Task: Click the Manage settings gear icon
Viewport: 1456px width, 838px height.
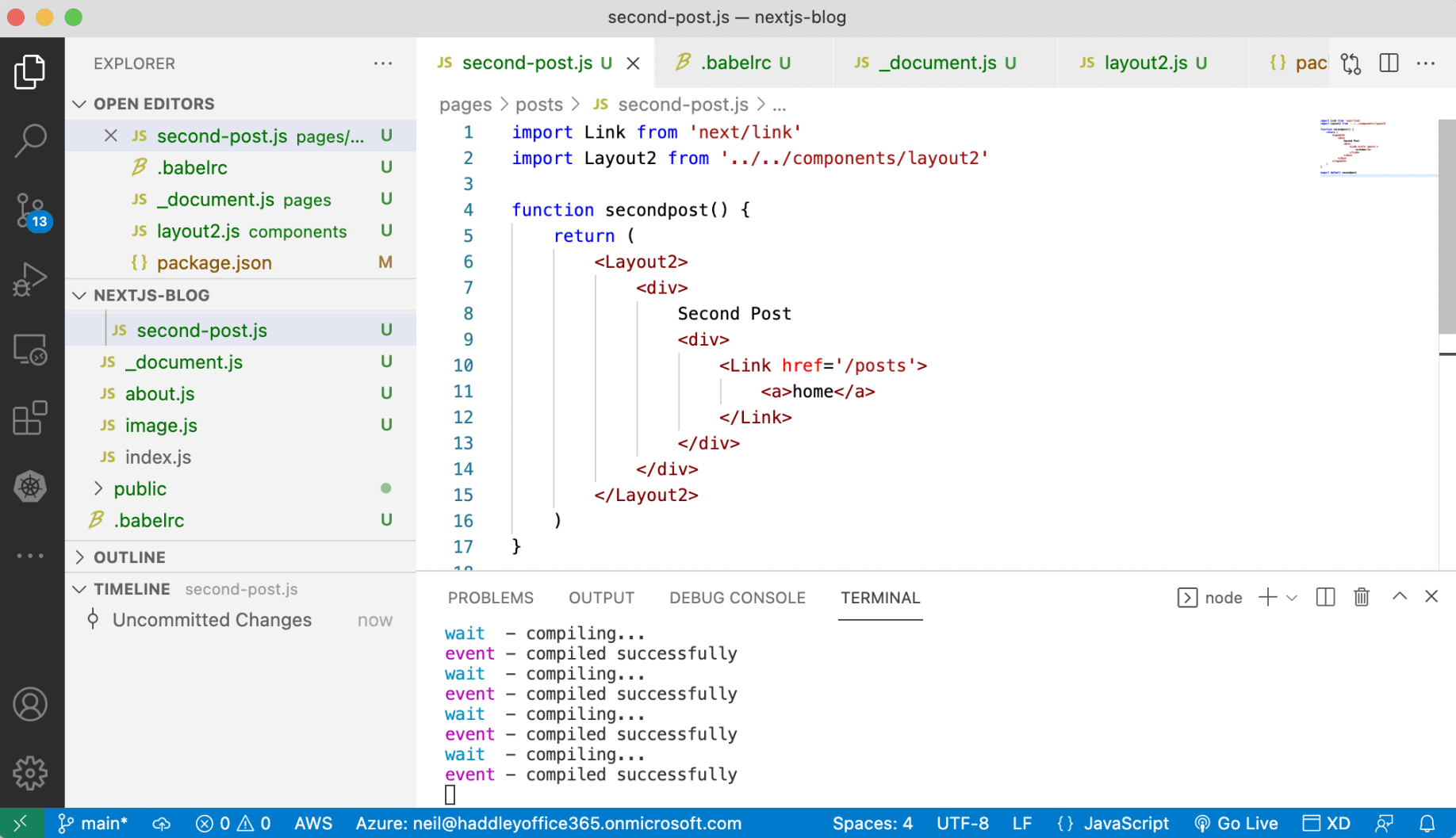Action: (x=31, y=772)
